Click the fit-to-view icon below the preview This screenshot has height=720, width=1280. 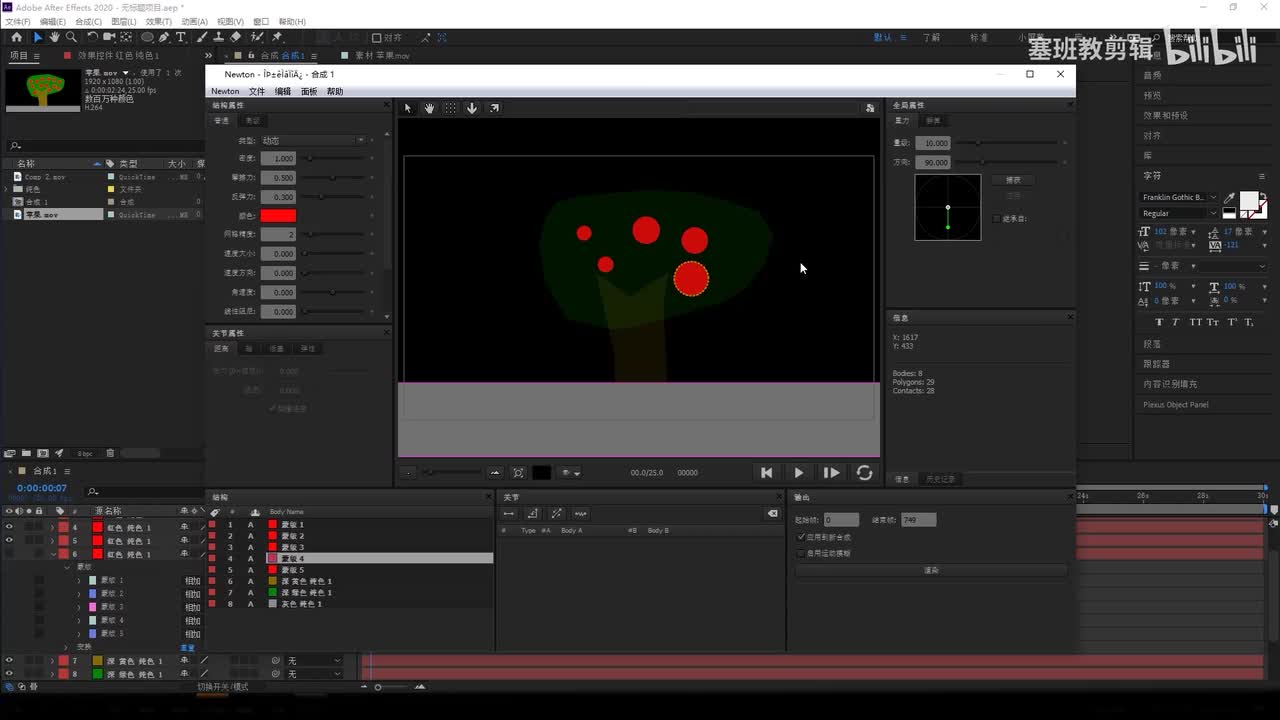click(x=518, y=473)
